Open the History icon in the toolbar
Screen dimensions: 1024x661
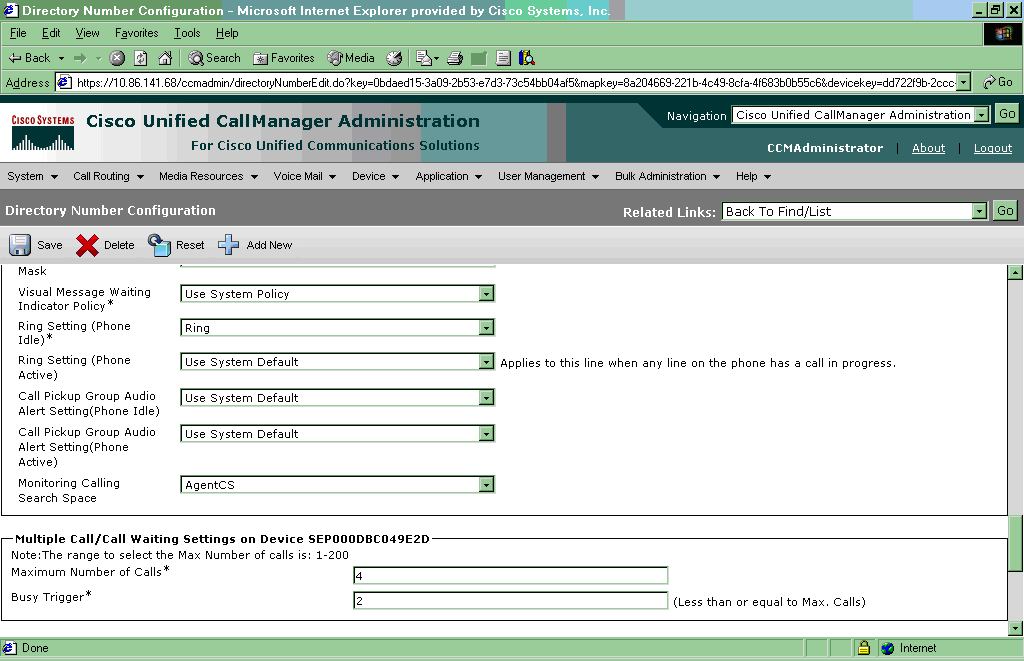pyautogui.click(x=394, y=58)
